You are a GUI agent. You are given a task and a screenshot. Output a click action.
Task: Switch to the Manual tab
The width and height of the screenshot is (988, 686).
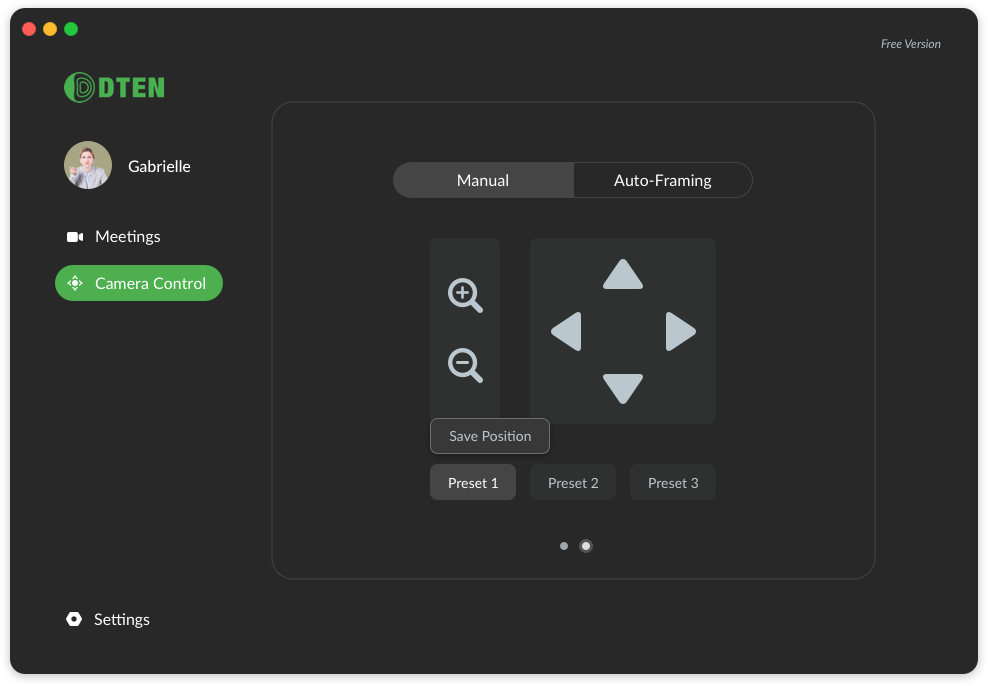click(x=483, y=180)
